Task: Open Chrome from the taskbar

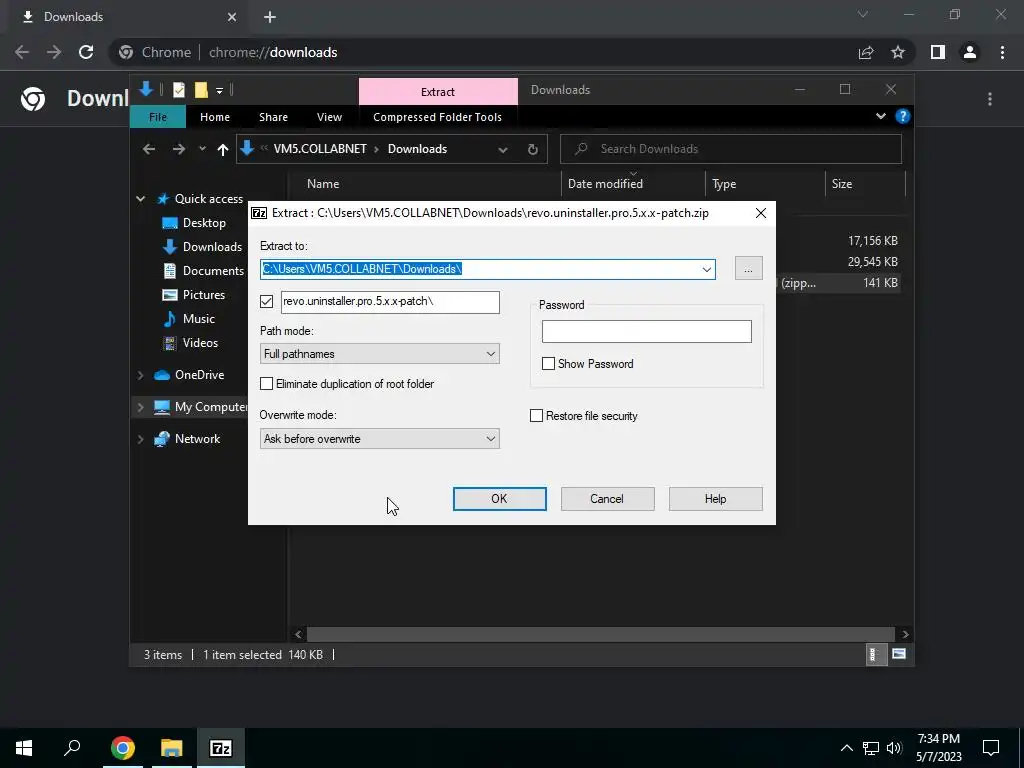Action: (x=123, y=748)
